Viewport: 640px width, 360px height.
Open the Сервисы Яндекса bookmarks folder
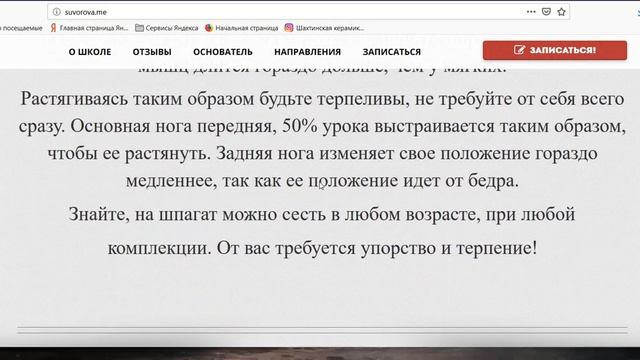[x=167, y=28]
